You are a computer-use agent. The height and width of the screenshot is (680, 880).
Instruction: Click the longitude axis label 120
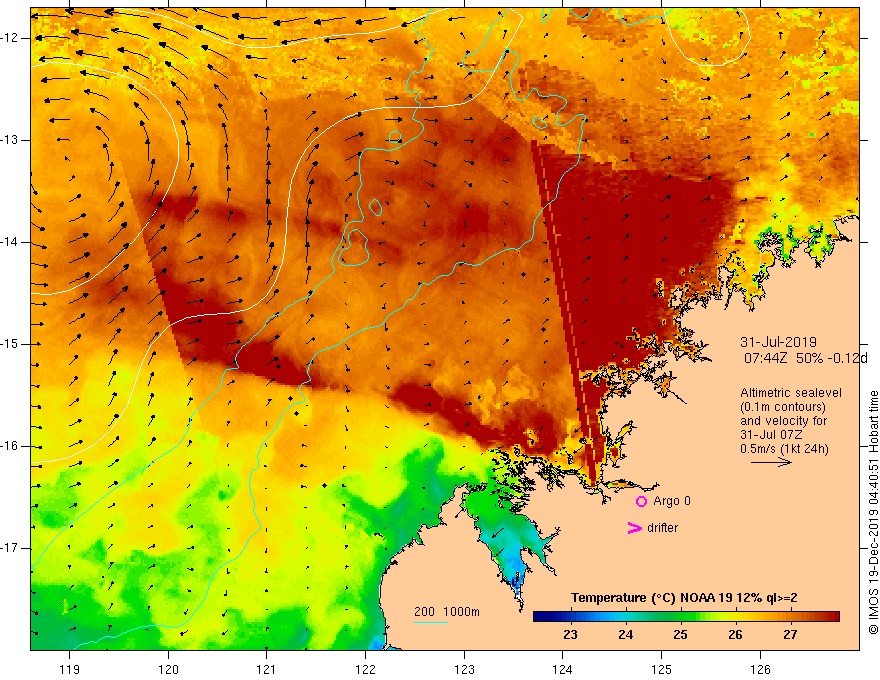(168, 669)
